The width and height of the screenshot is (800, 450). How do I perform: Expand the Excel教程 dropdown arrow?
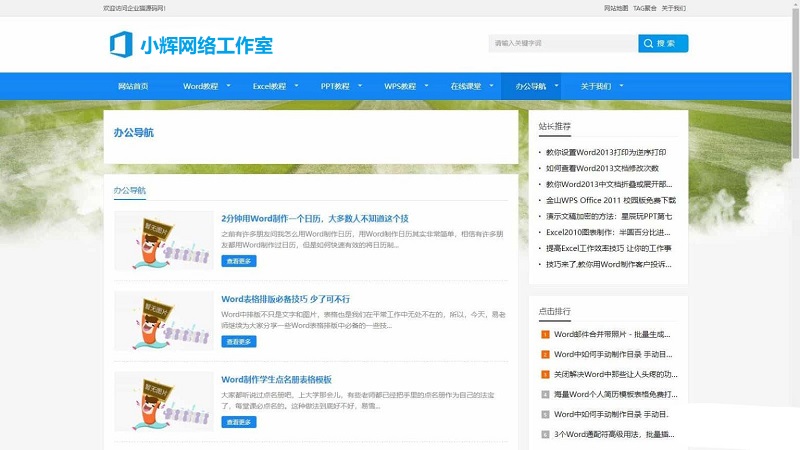(296, 86)
